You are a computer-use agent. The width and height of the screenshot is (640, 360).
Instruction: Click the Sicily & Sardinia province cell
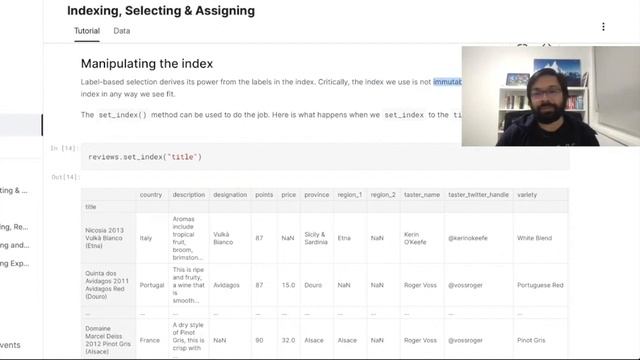coord(316,238)
